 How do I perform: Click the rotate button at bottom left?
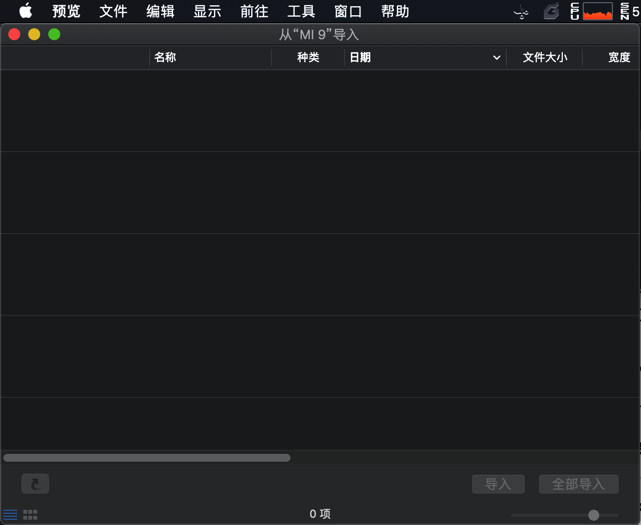click(35, 484)
